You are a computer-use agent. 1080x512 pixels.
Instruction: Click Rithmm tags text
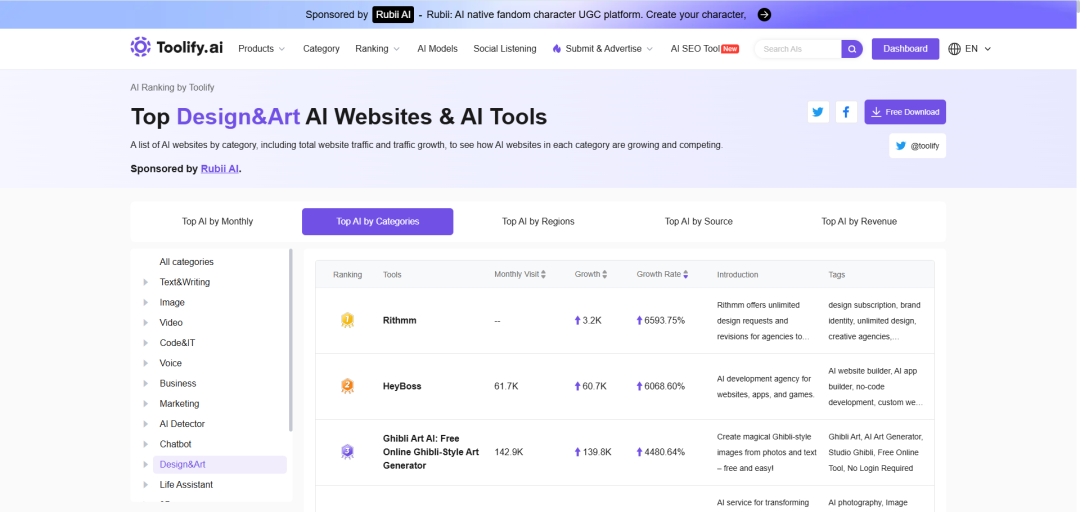pos(875,320)
